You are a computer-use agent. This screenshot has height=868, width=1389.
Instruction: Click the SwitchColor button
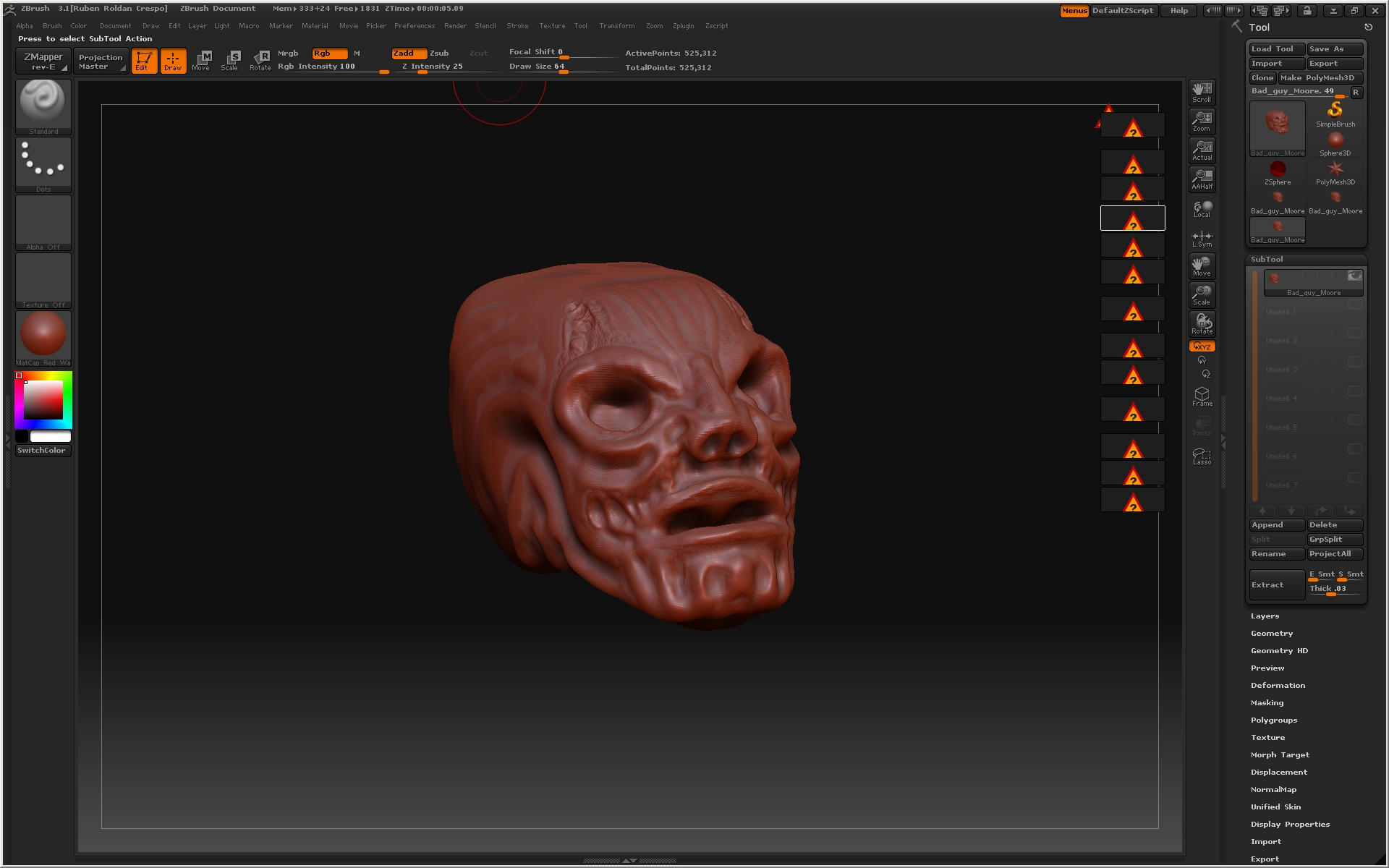(x=42, y=451)
